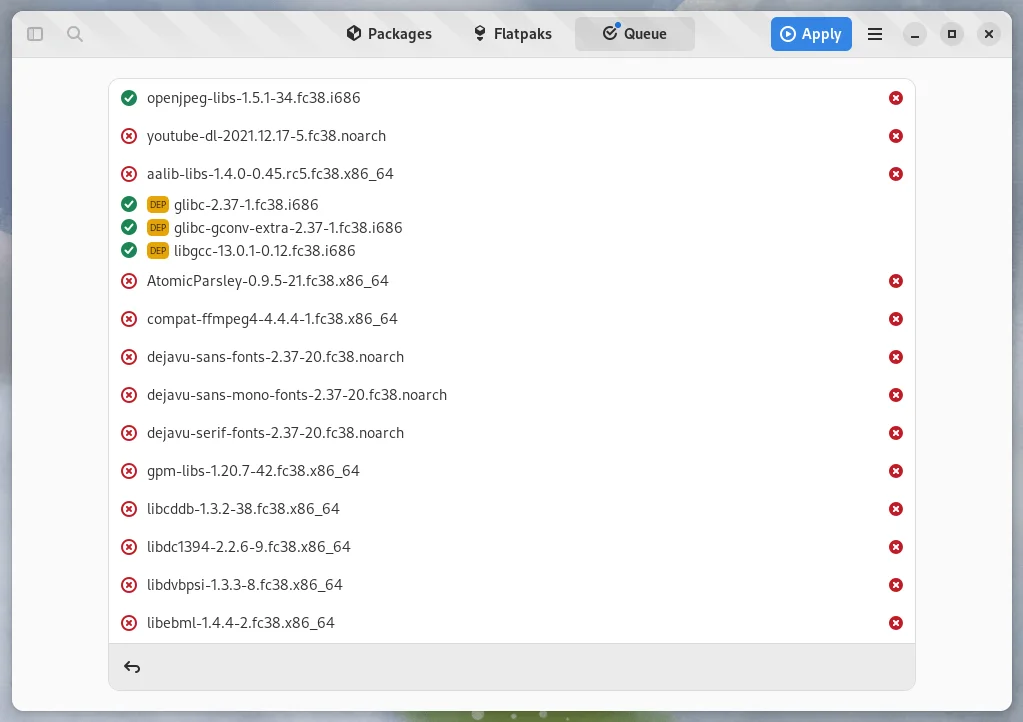Click red uninstall icon beside compat-ffmpeg4
This screenshot has width=1023, height=722.
129,319
